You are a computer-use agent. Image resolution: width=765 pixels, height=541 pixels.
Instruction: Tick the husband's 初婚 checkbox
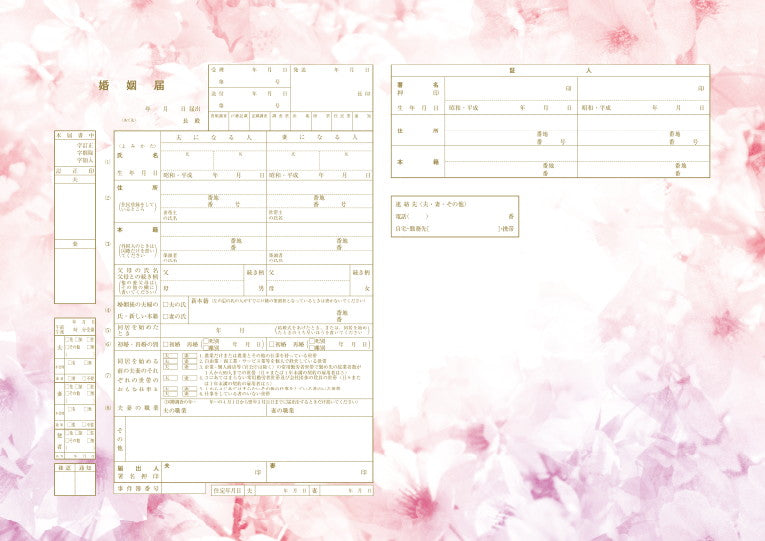tap(165, 343)
